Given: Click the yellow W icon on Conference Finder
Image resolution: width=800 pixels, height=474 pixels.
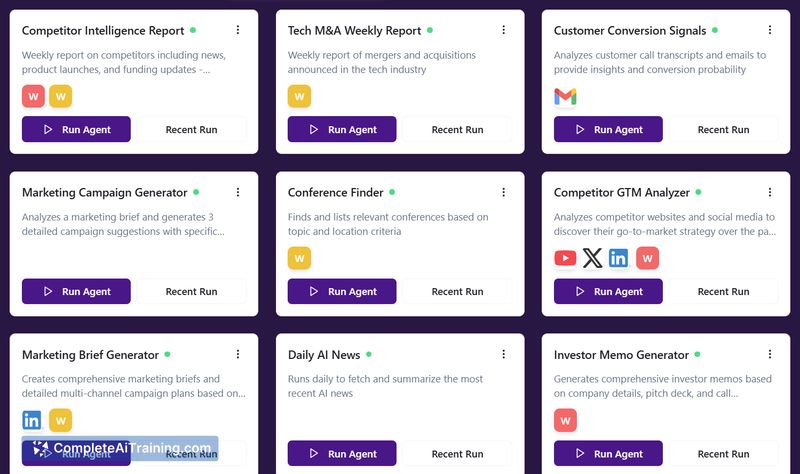Looking at the screenshot, I should pos(299,258).
